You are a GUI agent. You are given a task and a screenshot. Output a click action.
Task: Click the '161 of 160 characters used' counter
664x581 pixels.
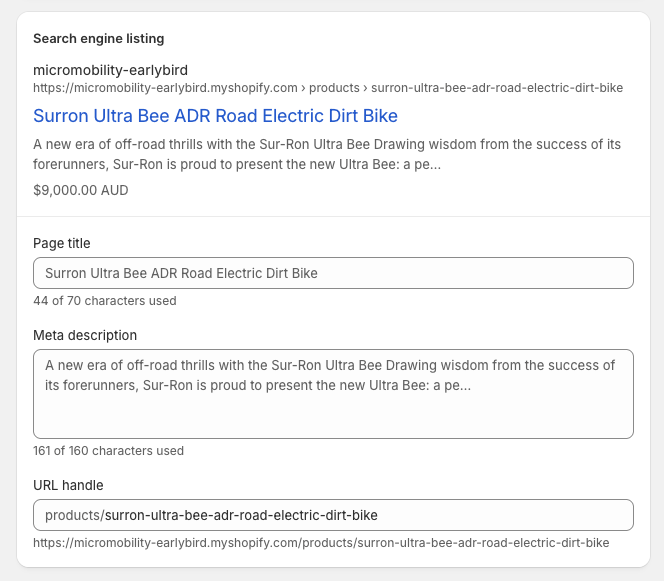[108, 451]
